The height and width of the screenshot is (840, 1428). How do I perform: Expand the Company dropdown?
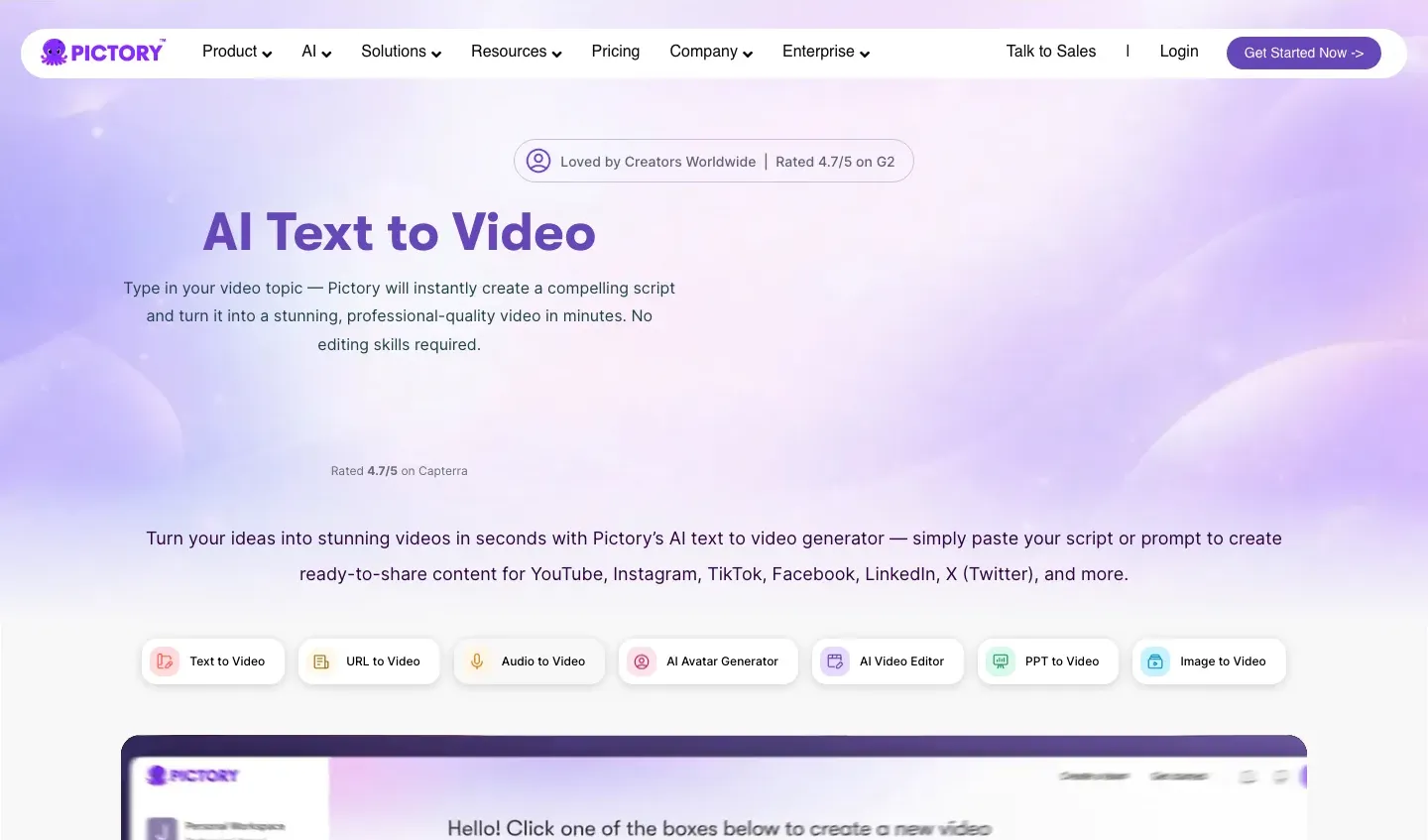pyautogui.click(x=711, y=52)
